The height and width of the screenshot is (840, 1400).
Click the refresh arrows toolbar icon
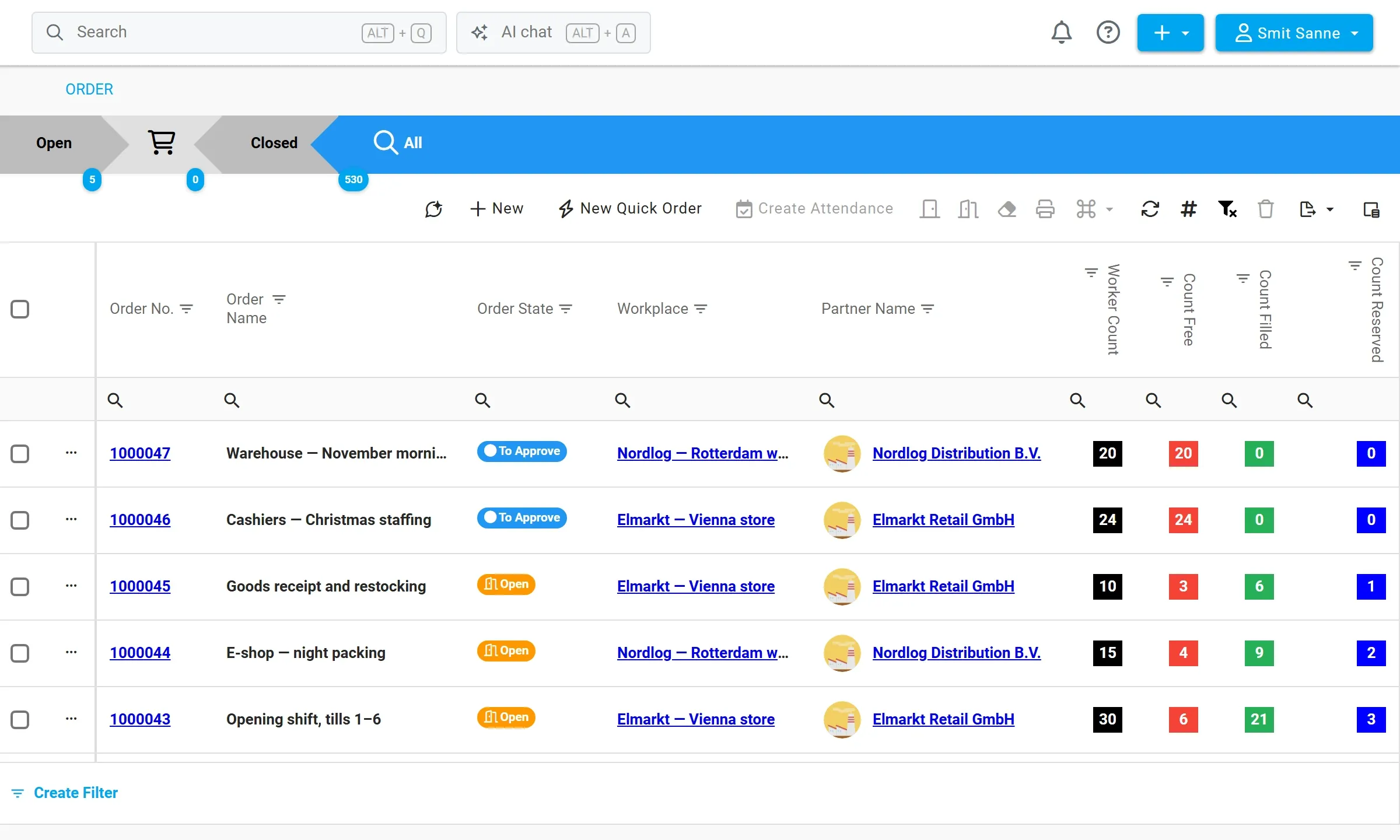coord(1150,209)
